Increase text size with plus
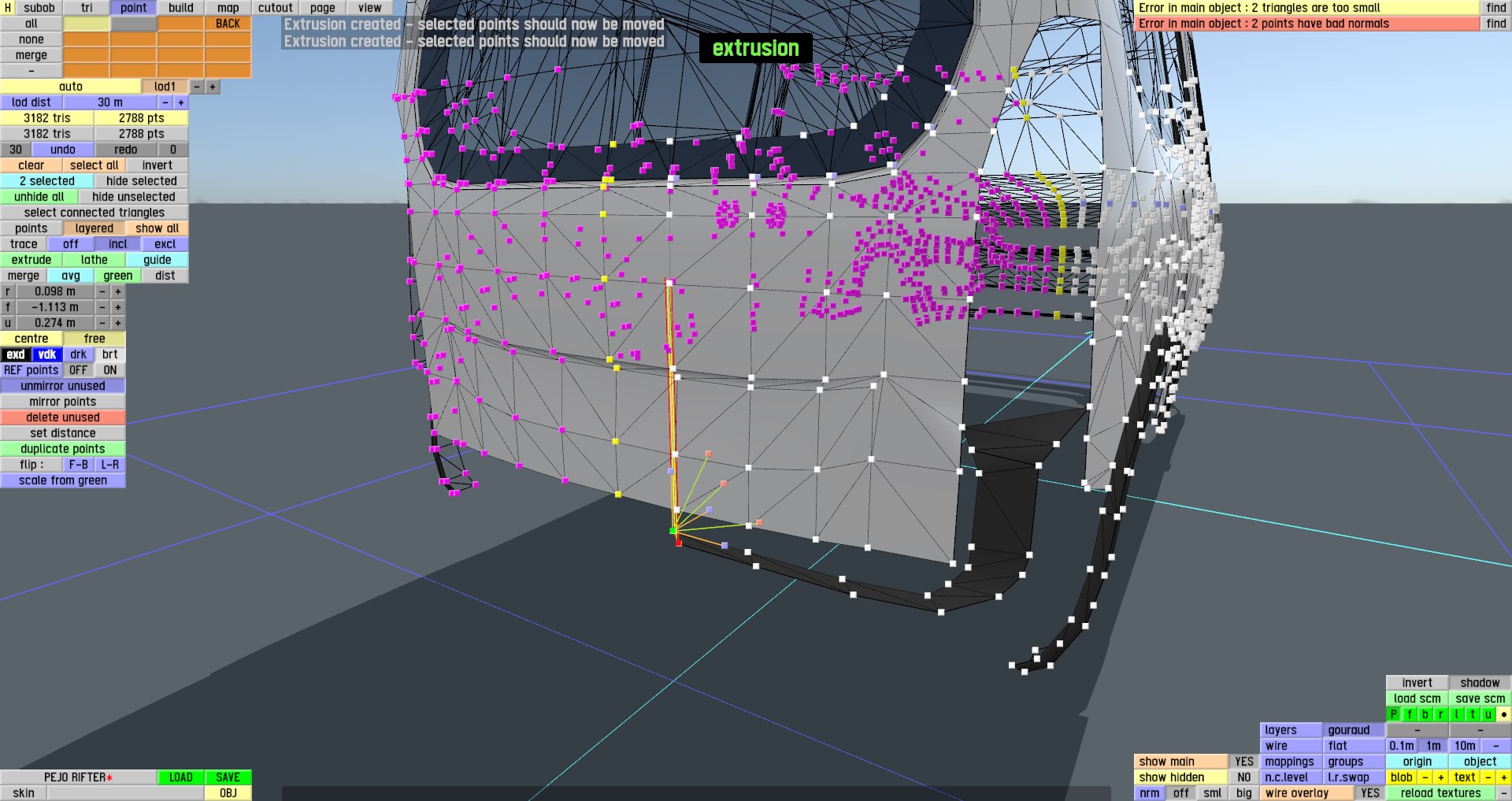Screen dimensions: 1512x801 1504,777
